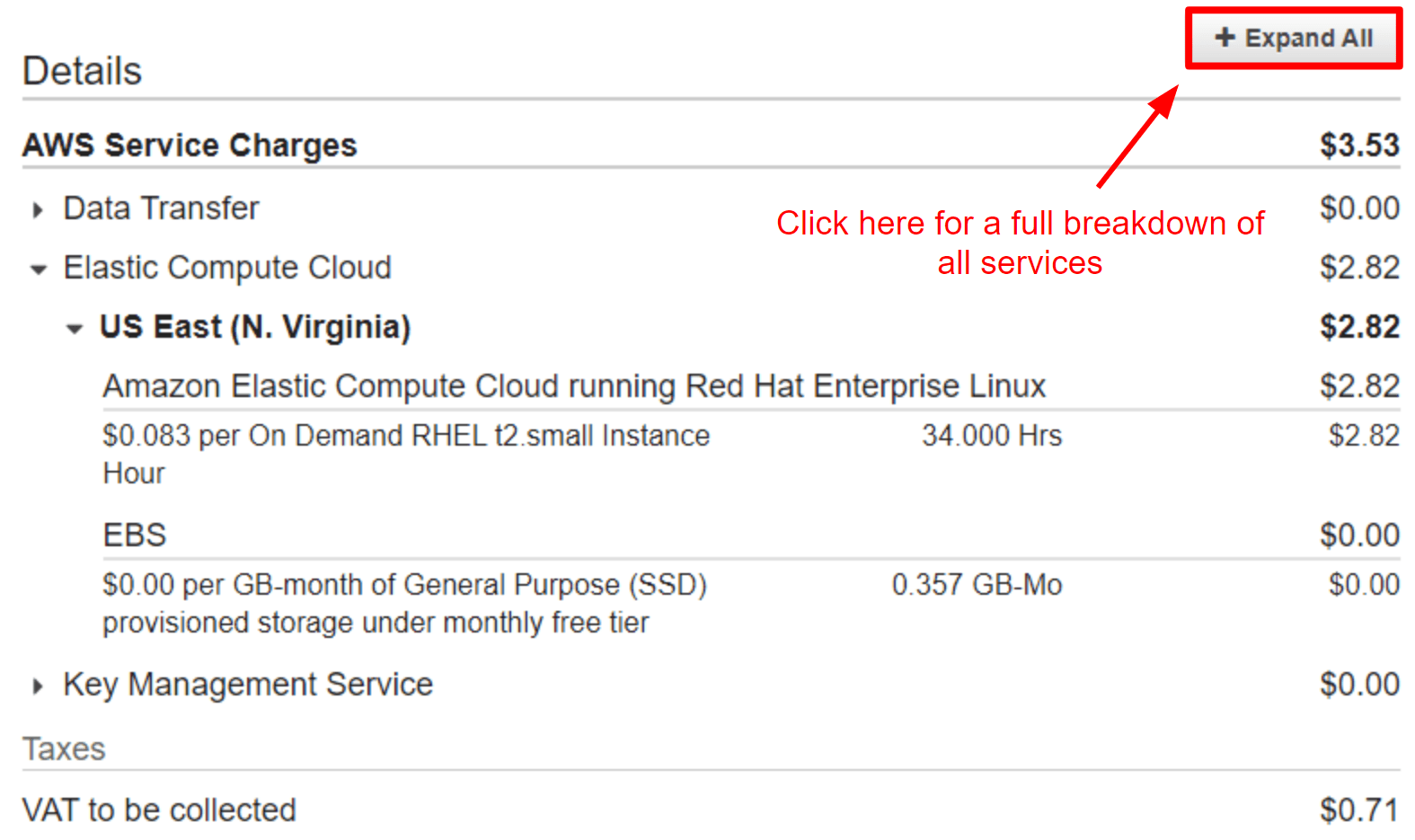This screenshot has height=840, width=1415.
Task: Collapse the US East (N. Virginia) arrow
Action: click(x=75, y=329)
